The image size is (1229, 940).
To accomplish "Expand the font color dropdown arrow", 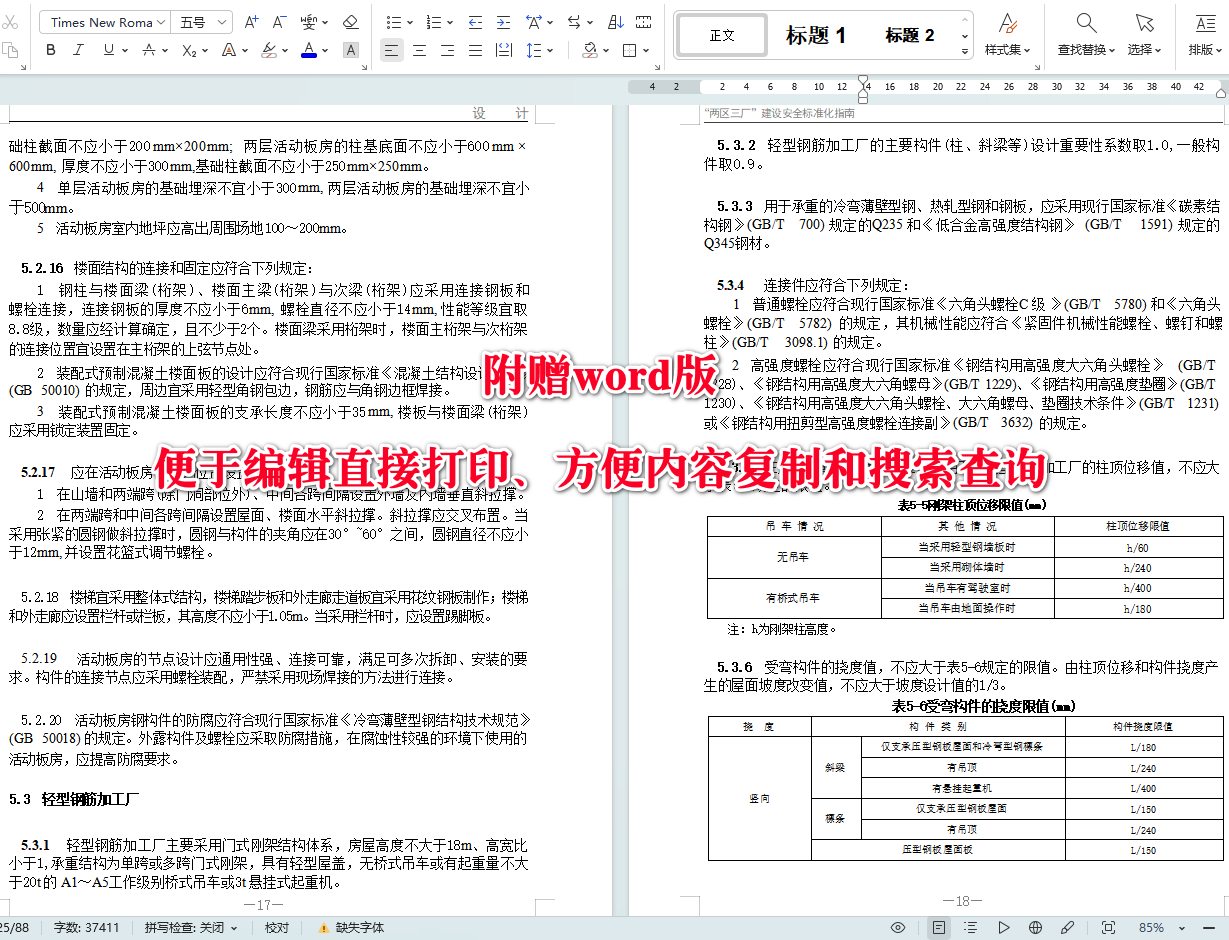I will [x=326, y=49].
